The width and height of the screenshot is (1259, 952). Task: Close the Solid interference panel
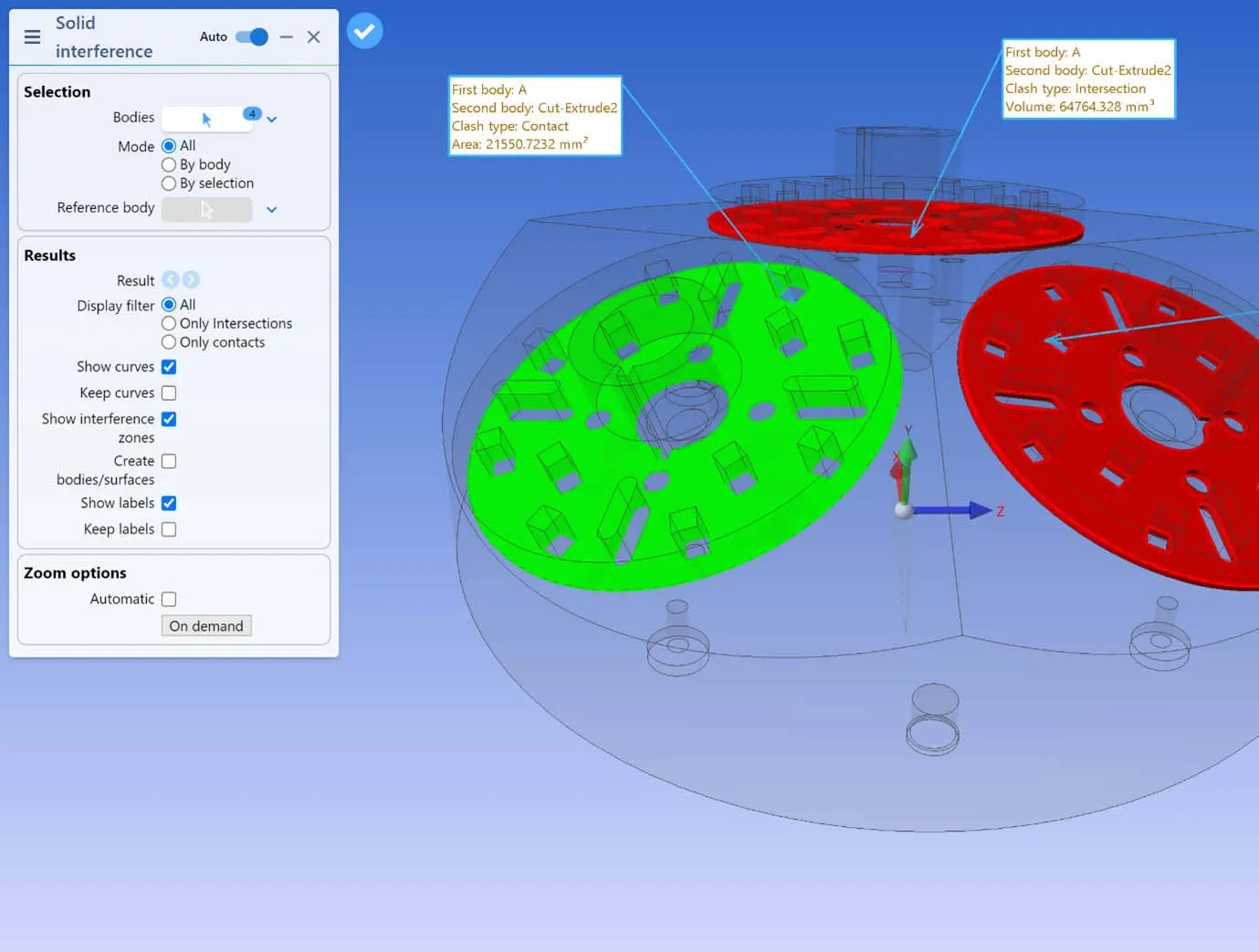313,37
